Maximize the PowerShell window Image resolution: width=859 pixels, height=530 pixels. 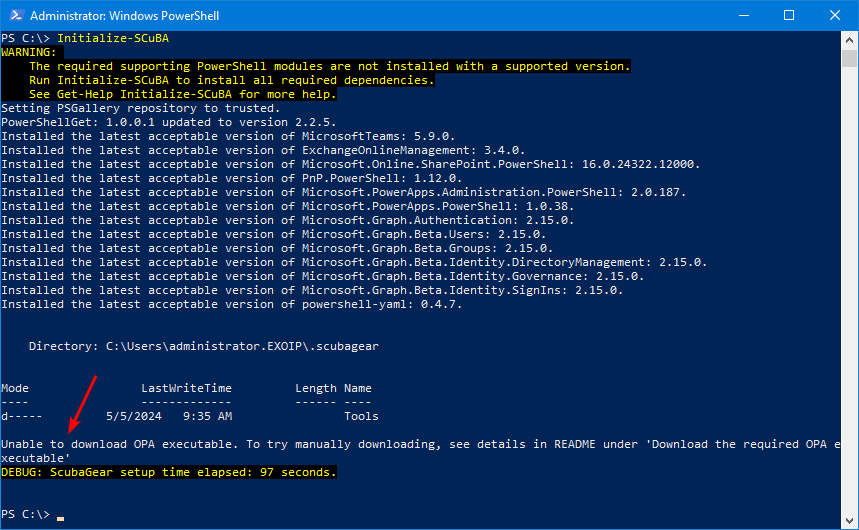pos(789,16)
